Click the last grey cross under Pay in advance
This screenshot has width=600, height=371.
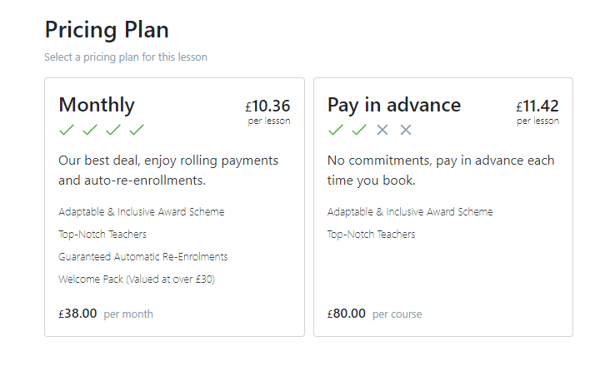[x=406, y=130]
